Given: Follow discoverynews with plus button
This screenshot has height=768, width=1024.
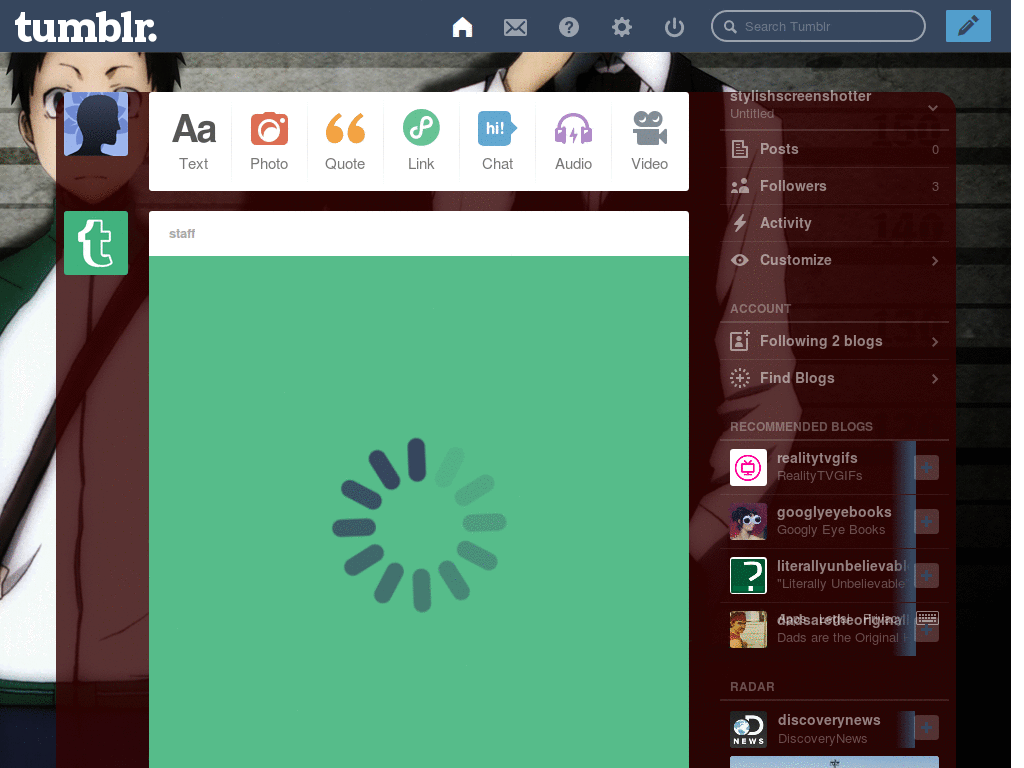Looking at the screenshot, I should pos(927,728).
